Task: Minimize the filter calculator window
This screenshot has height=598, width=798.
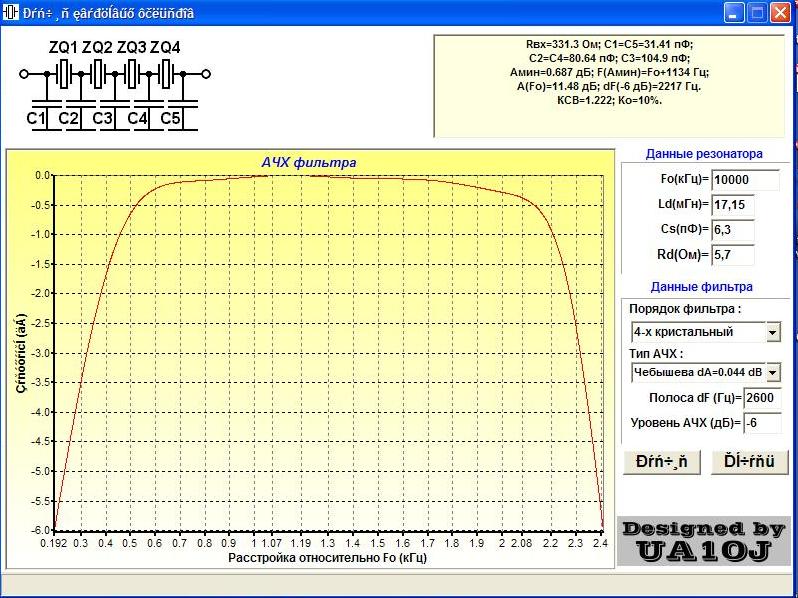Action: point(735,13)
